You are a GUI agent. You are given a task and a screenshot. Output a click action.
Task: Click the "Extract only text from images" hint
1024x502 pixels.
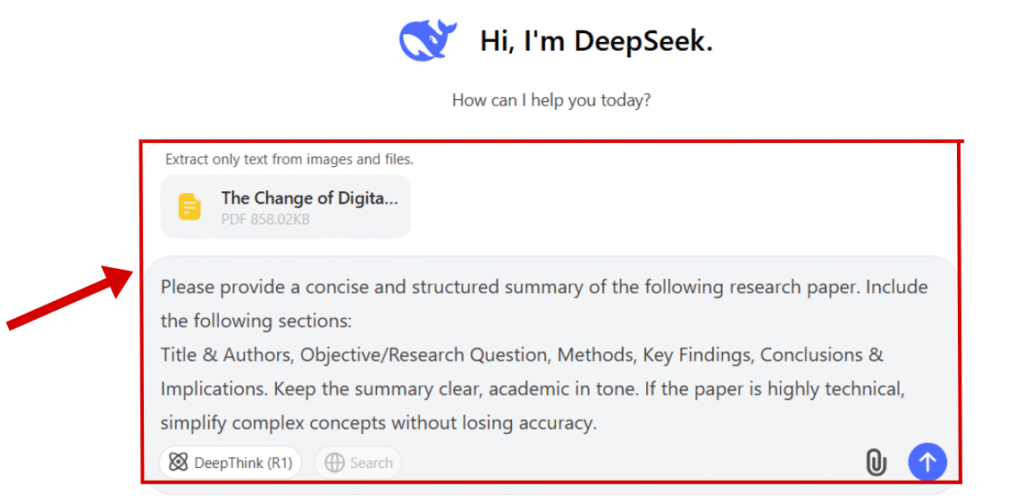click(x=289, y=159)
